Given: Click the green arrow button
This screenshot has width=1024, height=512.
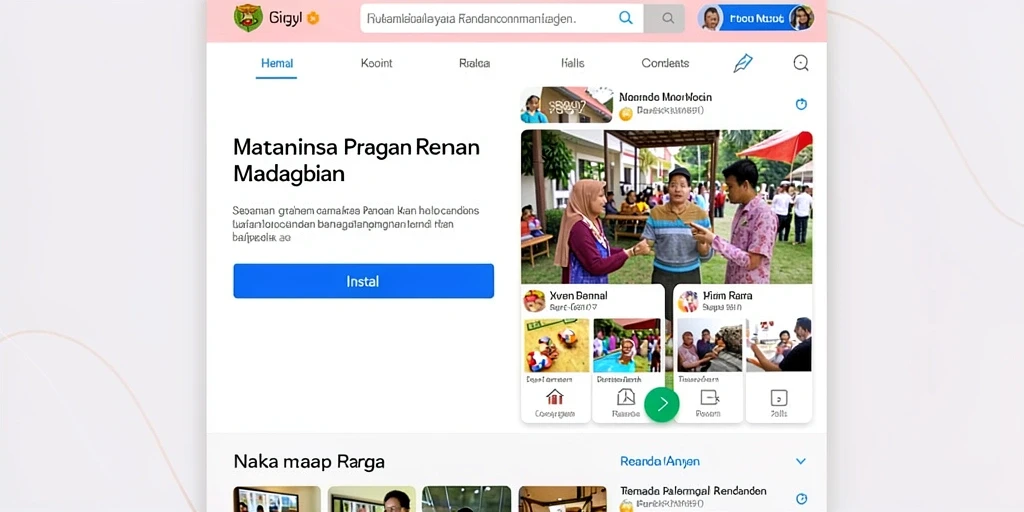Looking at the screenshot, I should [662, 404].
